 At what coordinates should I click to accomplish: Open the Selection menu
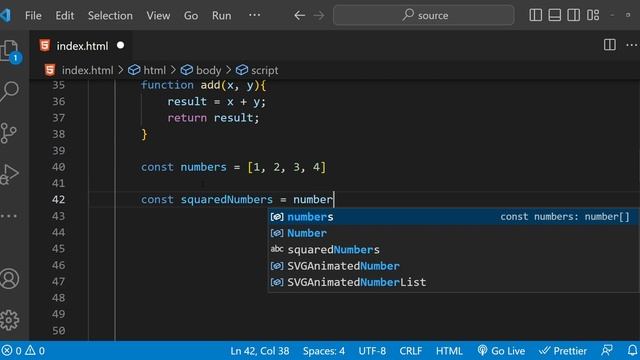pos(110,16)
